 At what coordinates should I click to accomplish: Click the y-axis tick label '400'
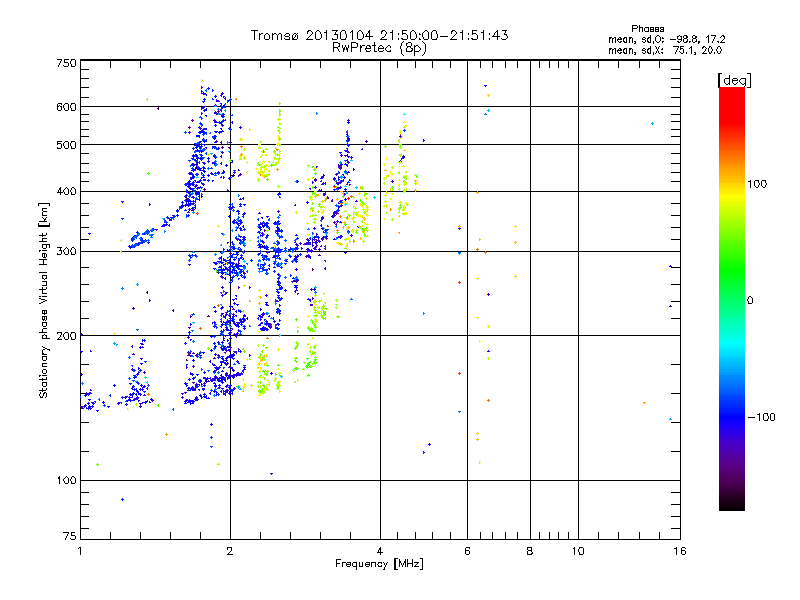66,192
